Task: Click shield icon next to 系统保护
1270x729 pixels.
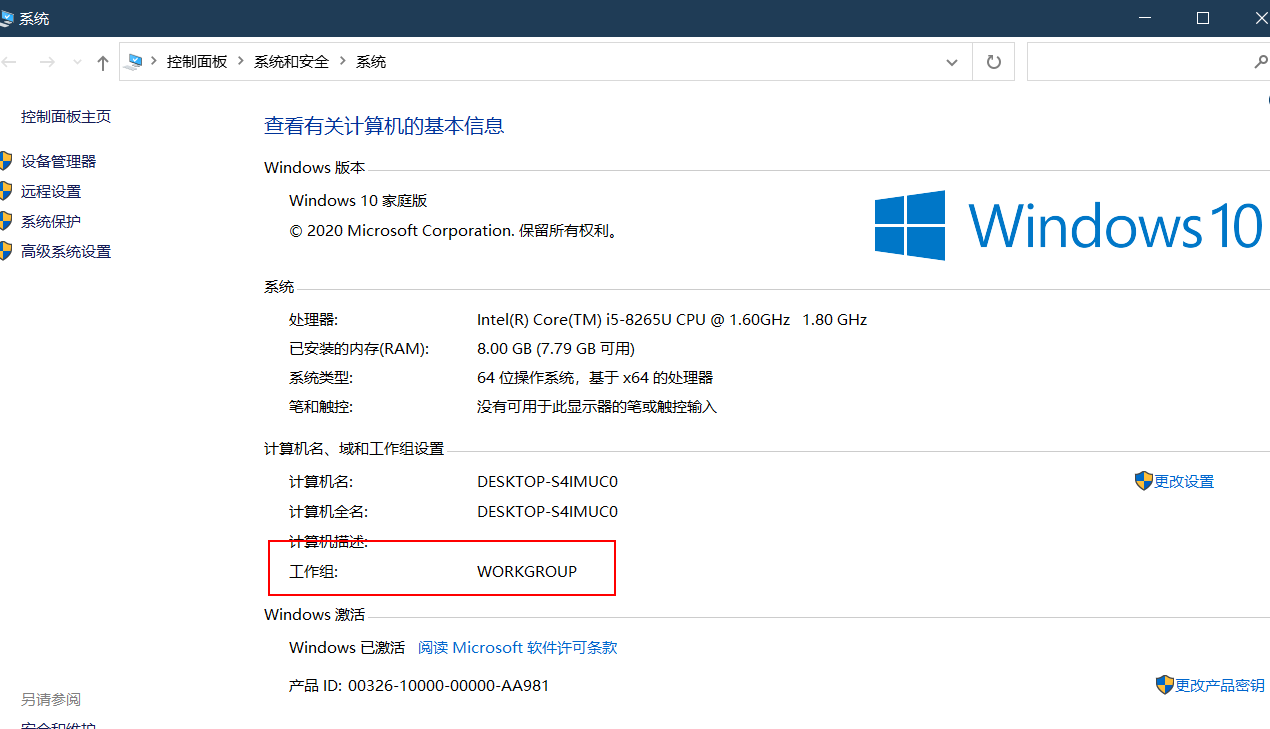Action: (5, 222)
